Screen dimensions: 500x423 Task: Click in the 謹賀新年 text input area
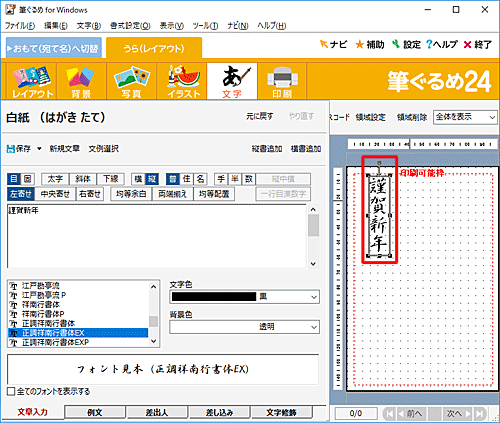click(x=157, y=236)
